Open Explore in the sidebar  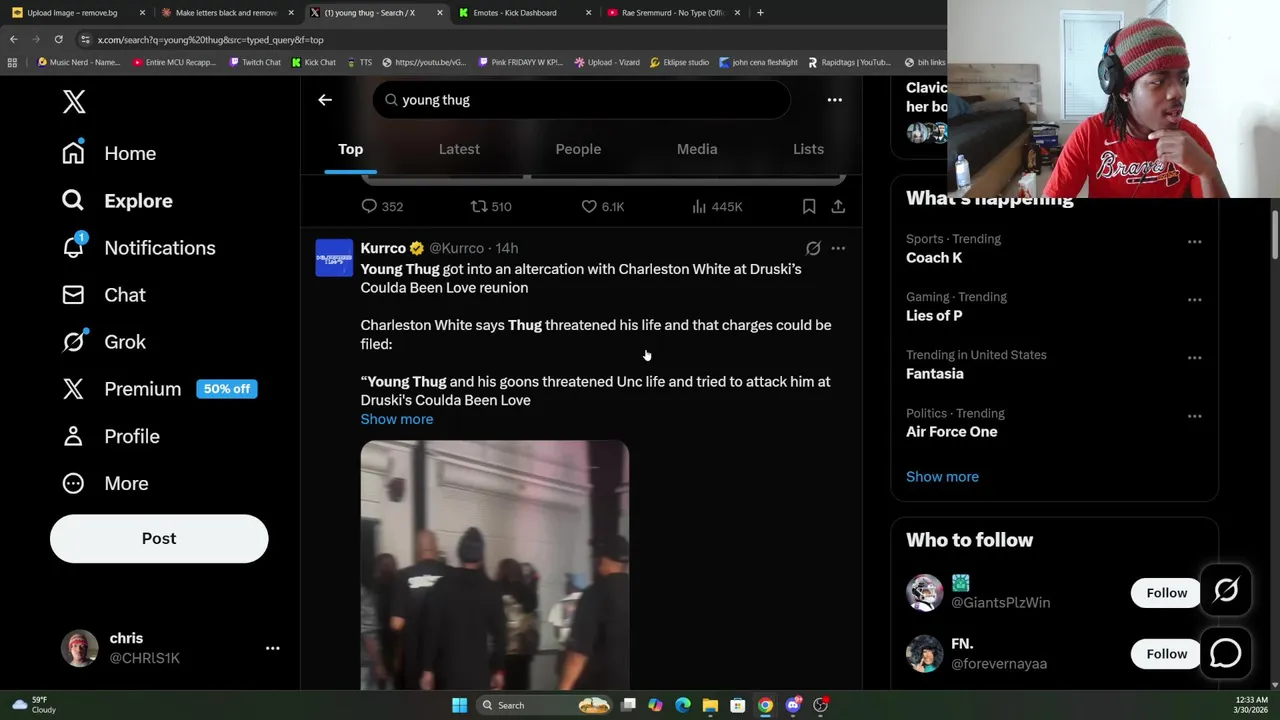pyautogui.click(x=117, y=200)
